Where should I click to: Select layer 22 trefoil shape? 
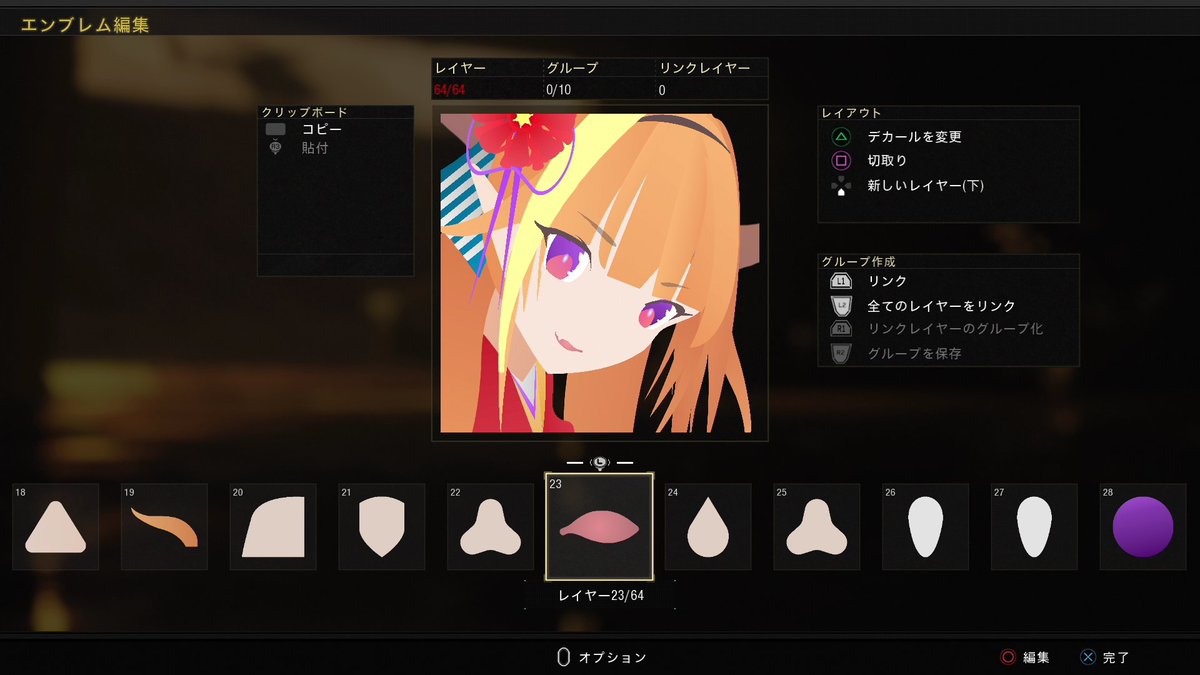pyautogui.click(x=490, y=527)
